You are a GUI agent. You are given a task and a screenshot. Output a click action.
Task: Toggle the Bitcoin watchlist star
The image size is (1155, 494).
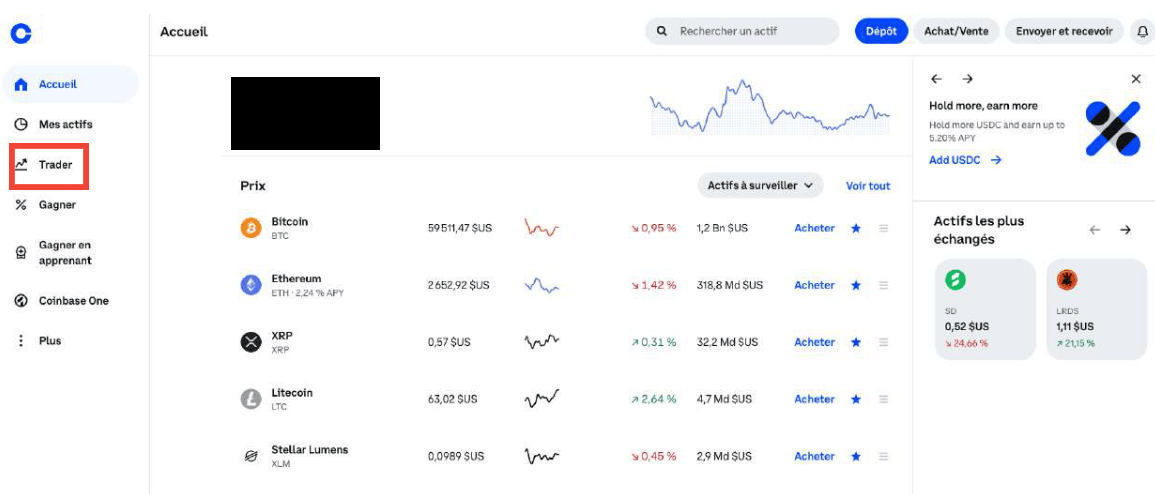(x=856, y=229)
